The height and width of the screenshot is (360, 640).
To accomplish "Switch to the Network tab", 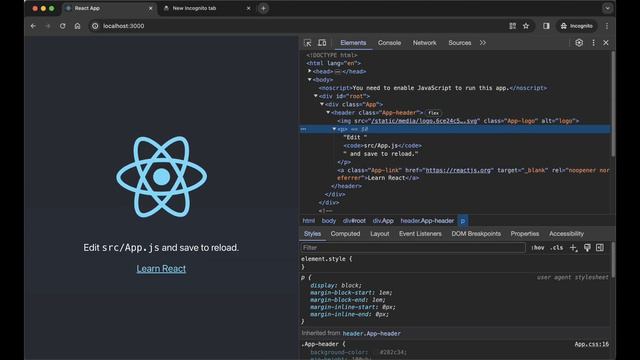I will [424, 43].
